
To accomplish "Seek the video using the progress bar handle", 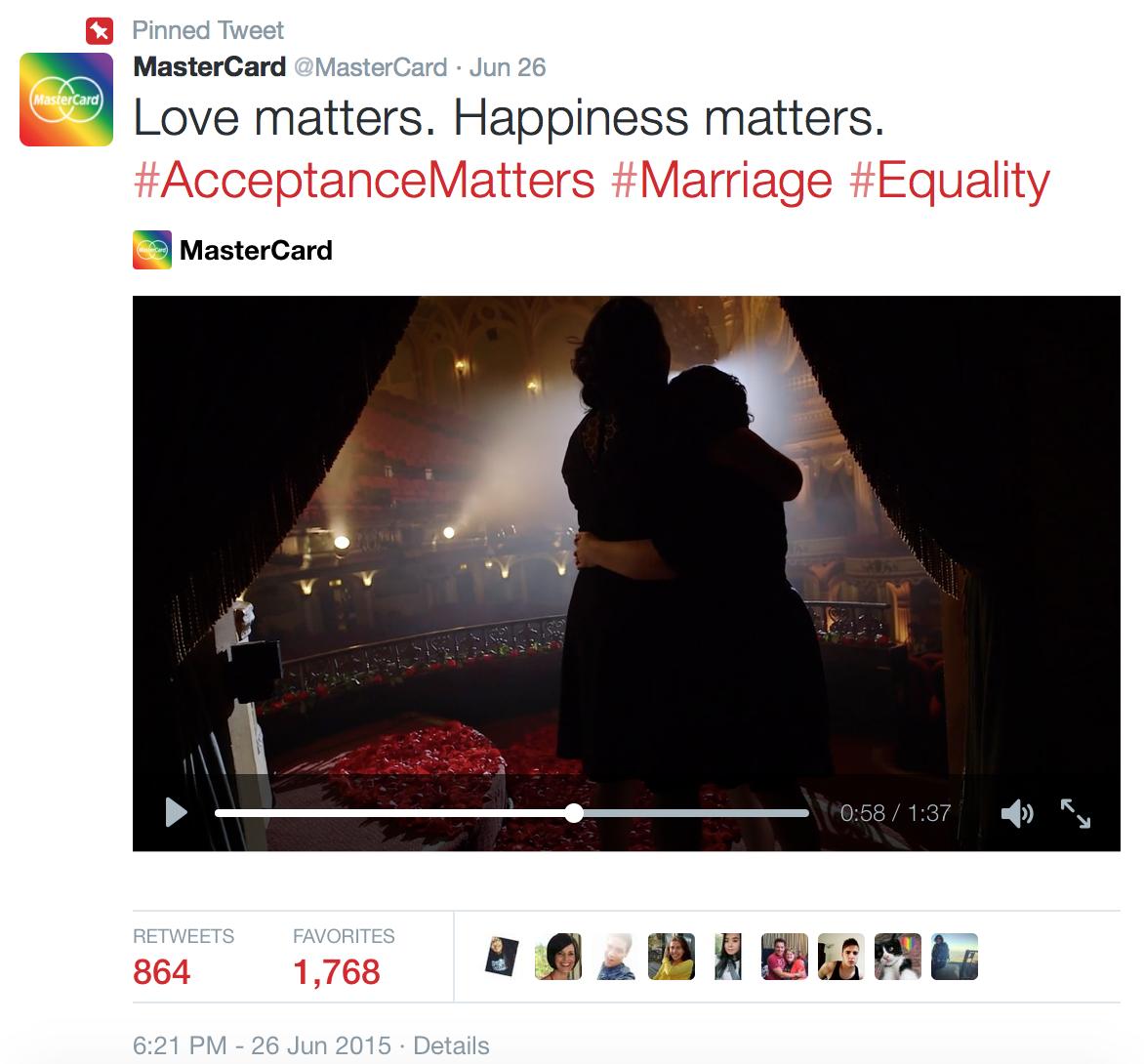I will (574, 813).
